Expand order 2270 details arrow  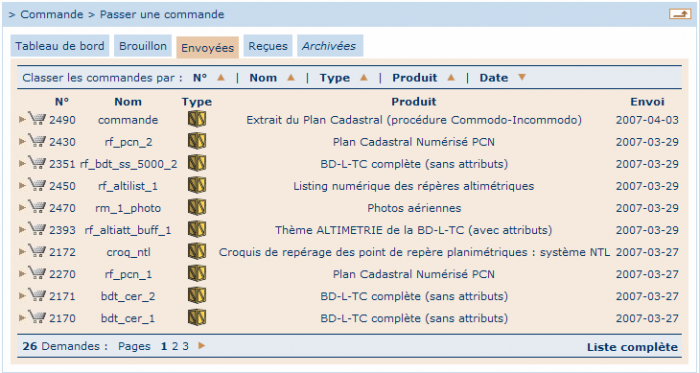coord(22,274)
